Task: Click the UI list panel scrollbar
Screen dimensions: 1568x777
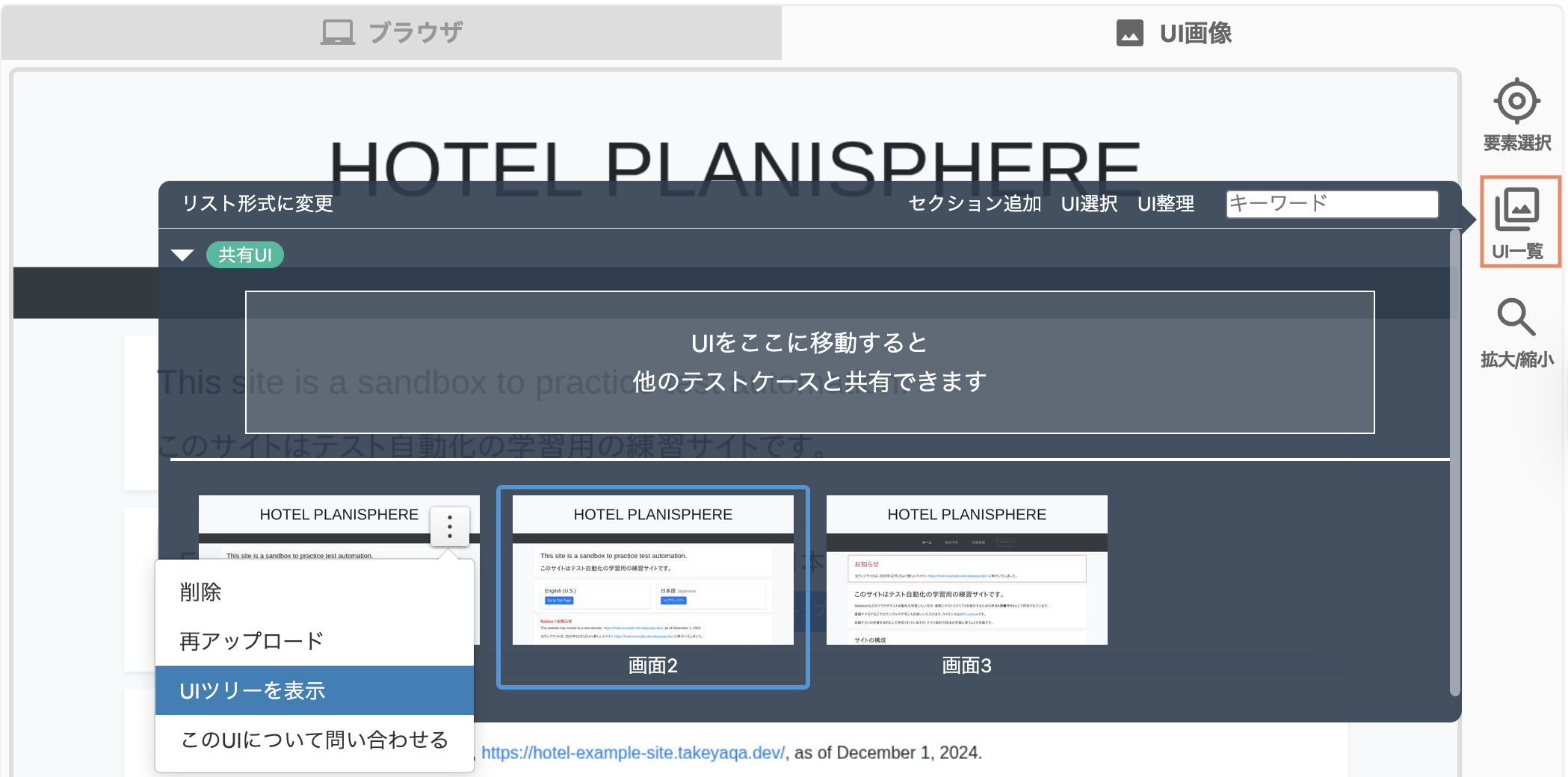Action: pyautogui.click(x=1454, y=463)
